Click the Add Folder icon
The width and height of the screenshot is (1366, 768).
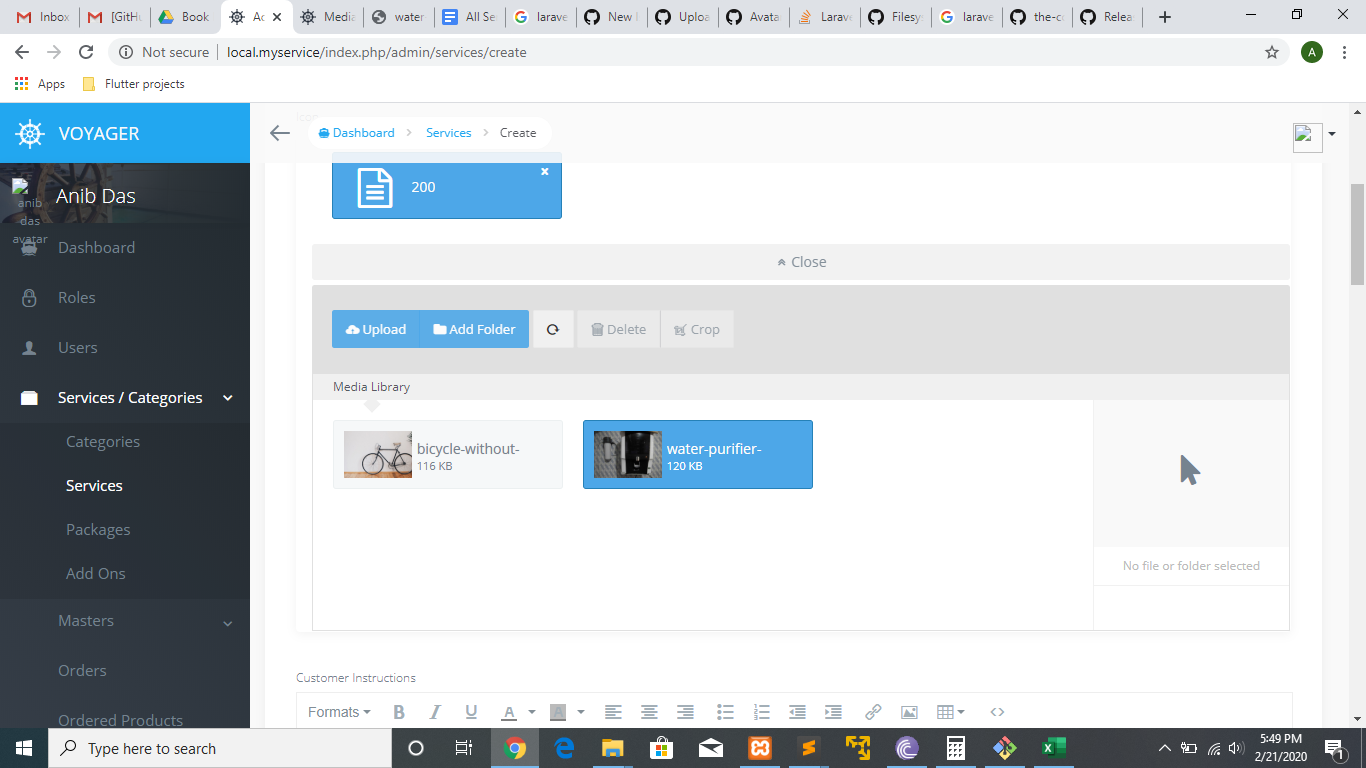click(x=473, y=329)
